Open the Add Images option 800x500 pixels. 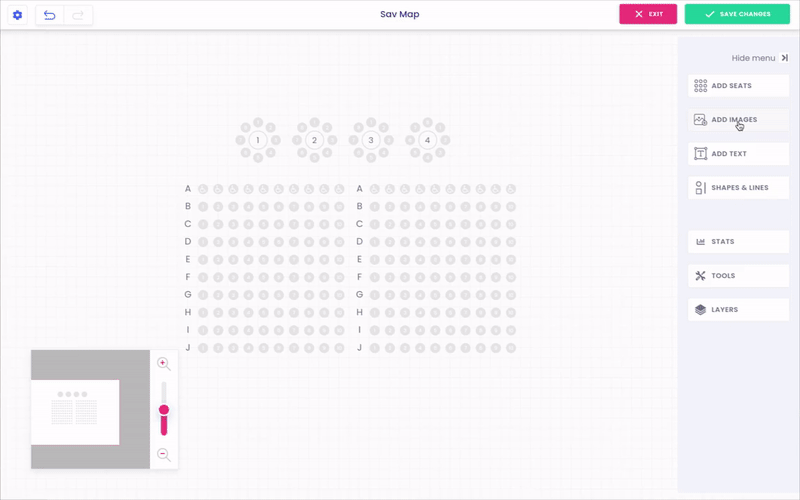(x=738, y=120)
